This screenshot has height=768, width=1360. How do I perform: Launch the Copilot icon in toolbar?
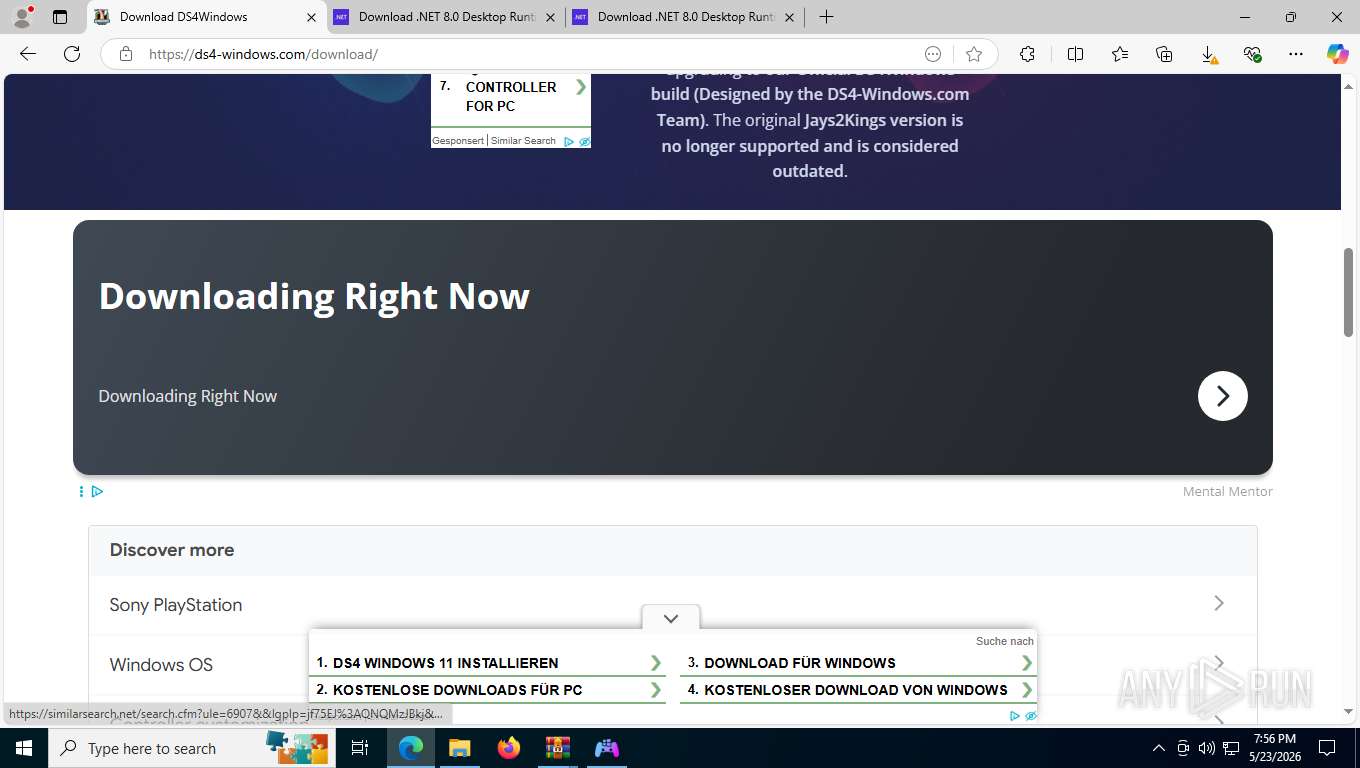point(1338,54)
